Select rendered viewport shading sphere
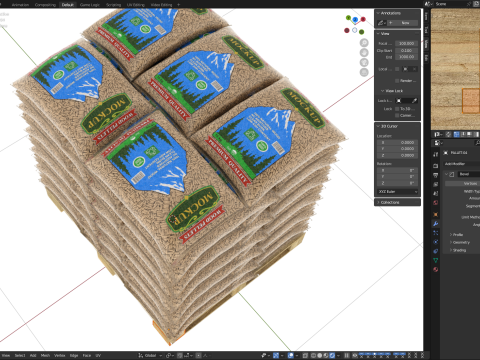The image size is (480, 360). (332, 355)
